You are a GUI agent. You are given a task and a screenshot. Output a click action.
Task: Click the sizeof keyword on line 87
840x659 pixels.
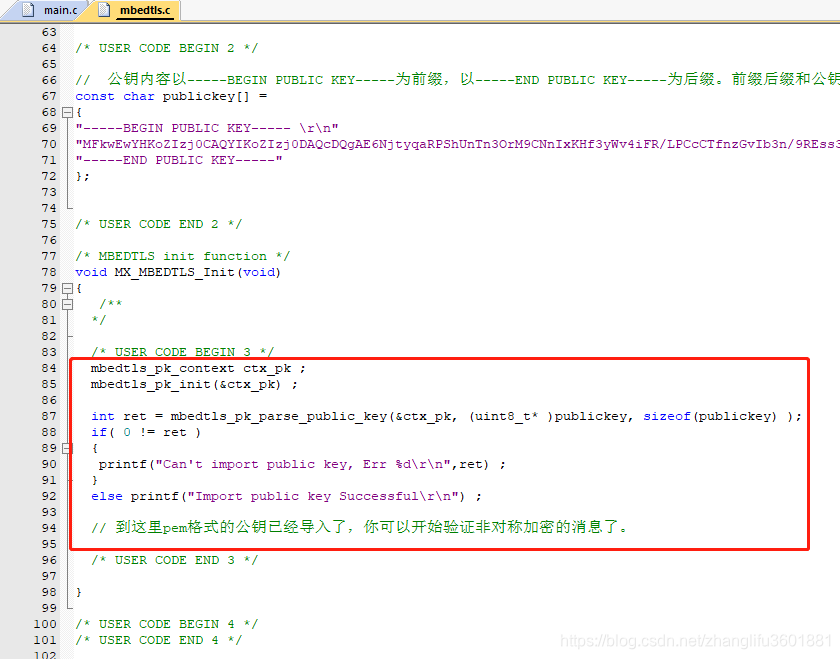pyautogui.click(x=666, y=416)
